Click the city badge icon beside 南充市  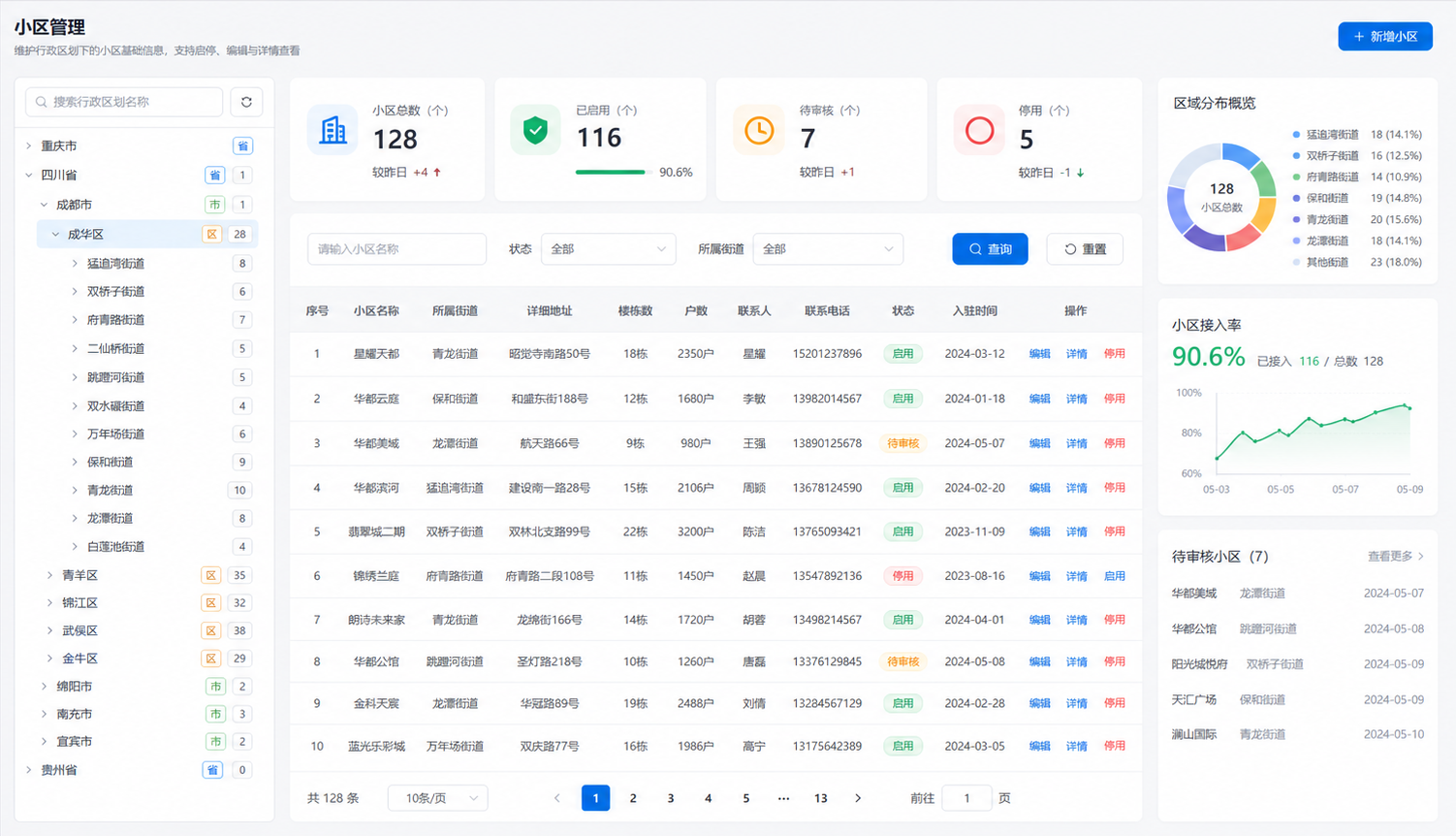tap(215, 714)
